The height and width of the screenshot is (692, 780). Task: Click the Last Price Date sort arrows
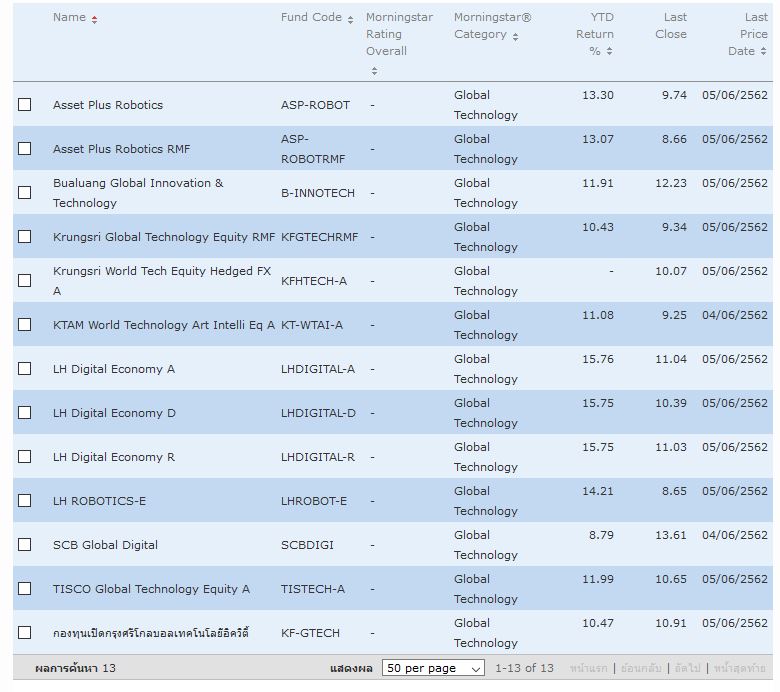pyautogui.click(x=764, y=52)
